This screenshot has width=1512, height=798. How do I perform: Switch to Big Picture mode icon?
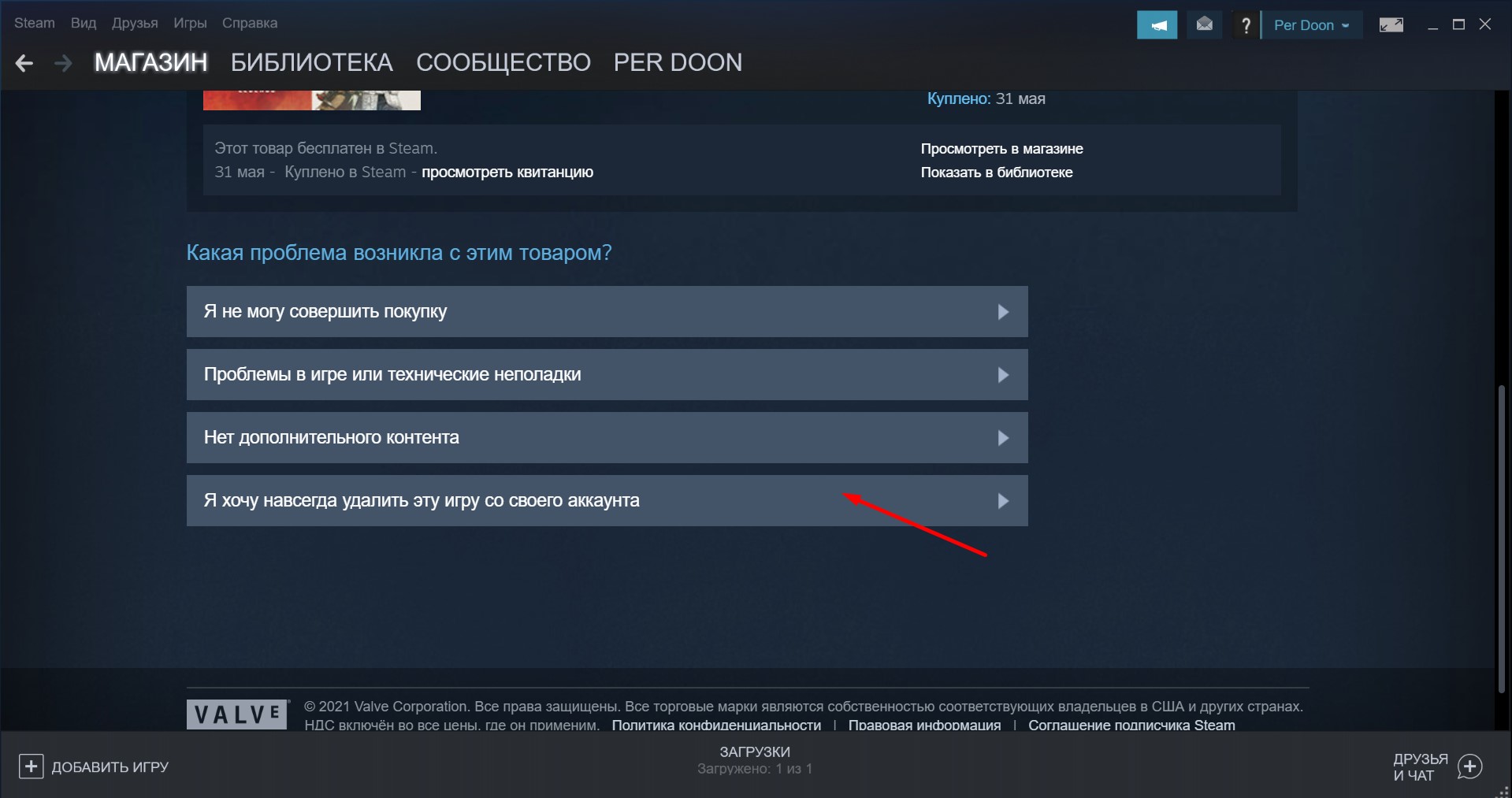tap(1391, 25)
